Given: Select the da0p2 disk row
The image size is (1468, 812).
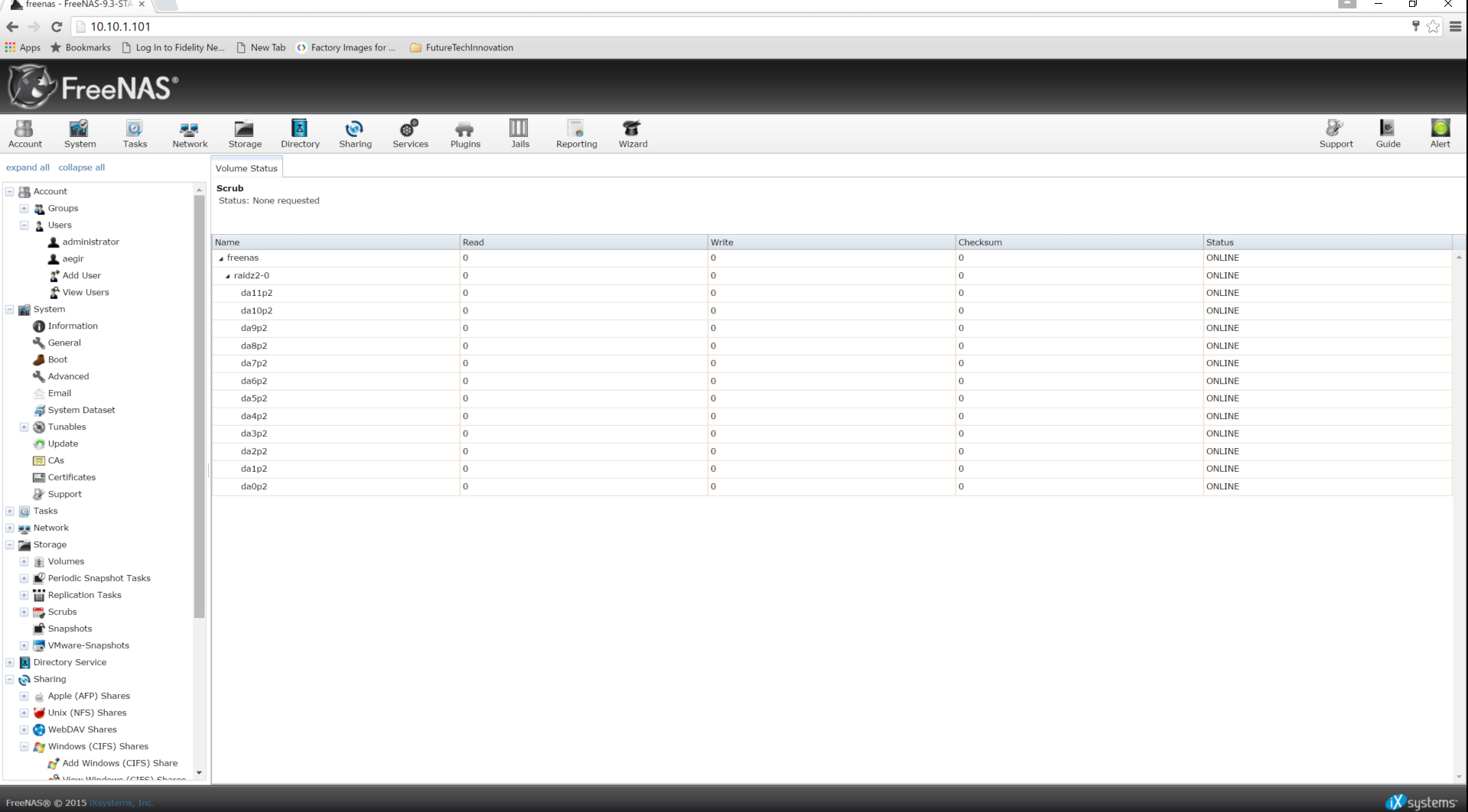Looking at the screenshot, I should 832,486.
